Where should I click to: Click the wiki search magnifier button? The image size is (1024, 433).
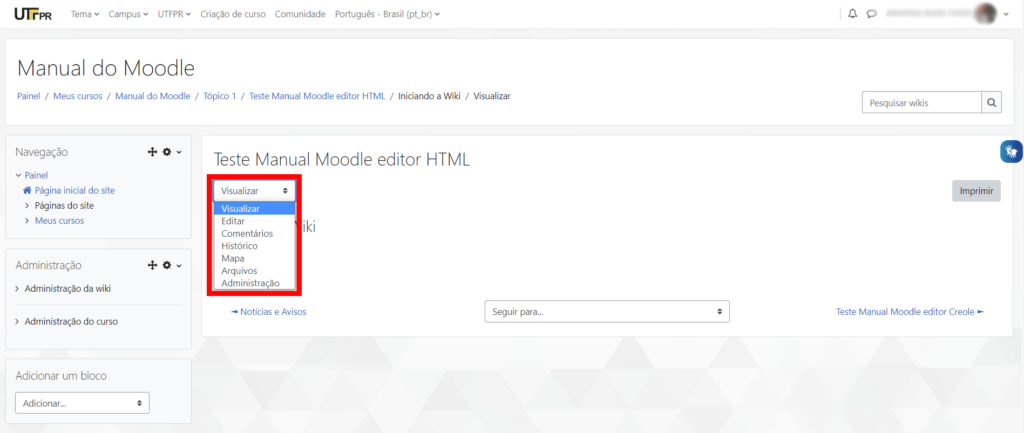[x=991, y=103]
